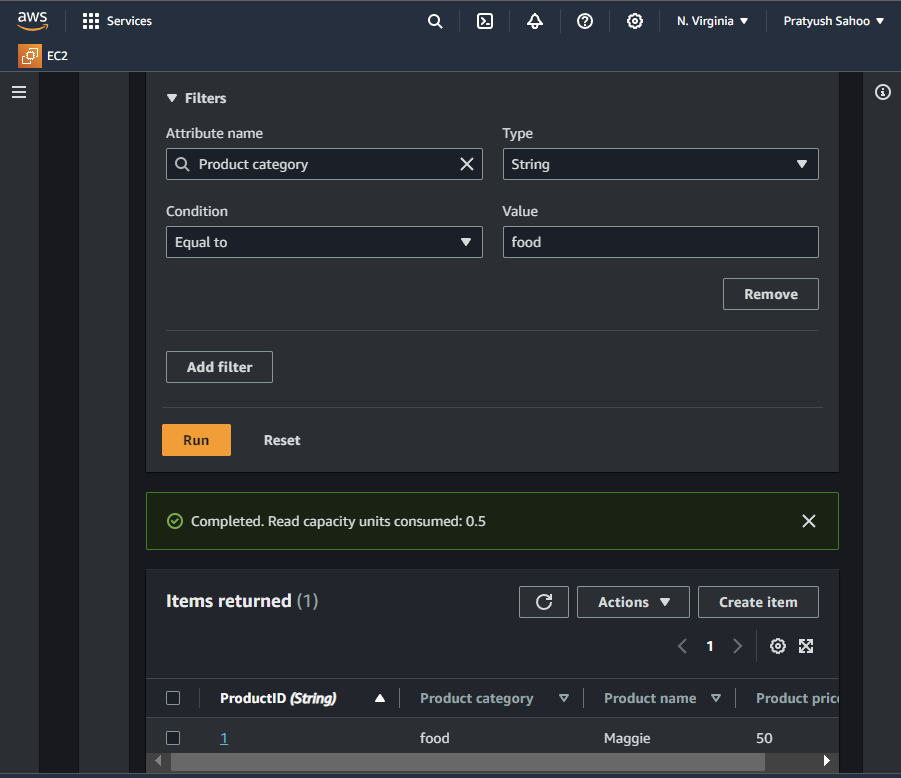
Task: Select all items header checkbox
Action: [x=173, y=698]
